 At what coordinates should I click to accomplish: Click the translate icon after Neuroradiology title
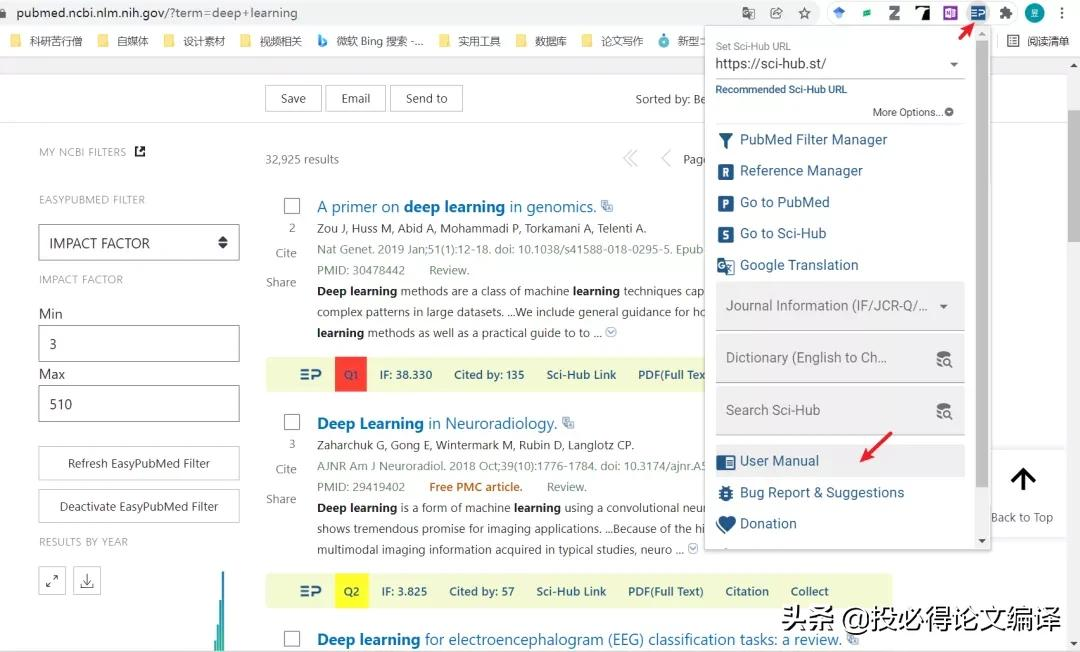click(568, 422)
